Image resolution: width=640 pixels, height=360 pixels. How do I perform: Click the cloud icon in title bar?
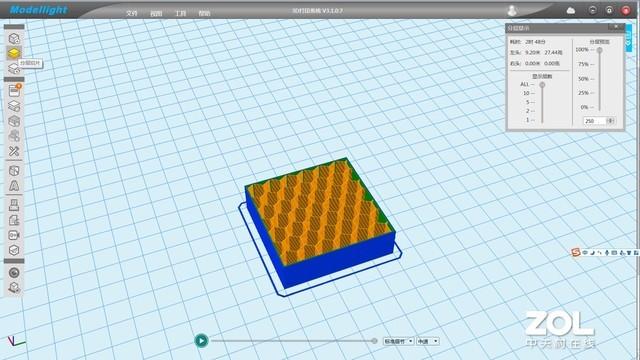(x=571, y=11)
